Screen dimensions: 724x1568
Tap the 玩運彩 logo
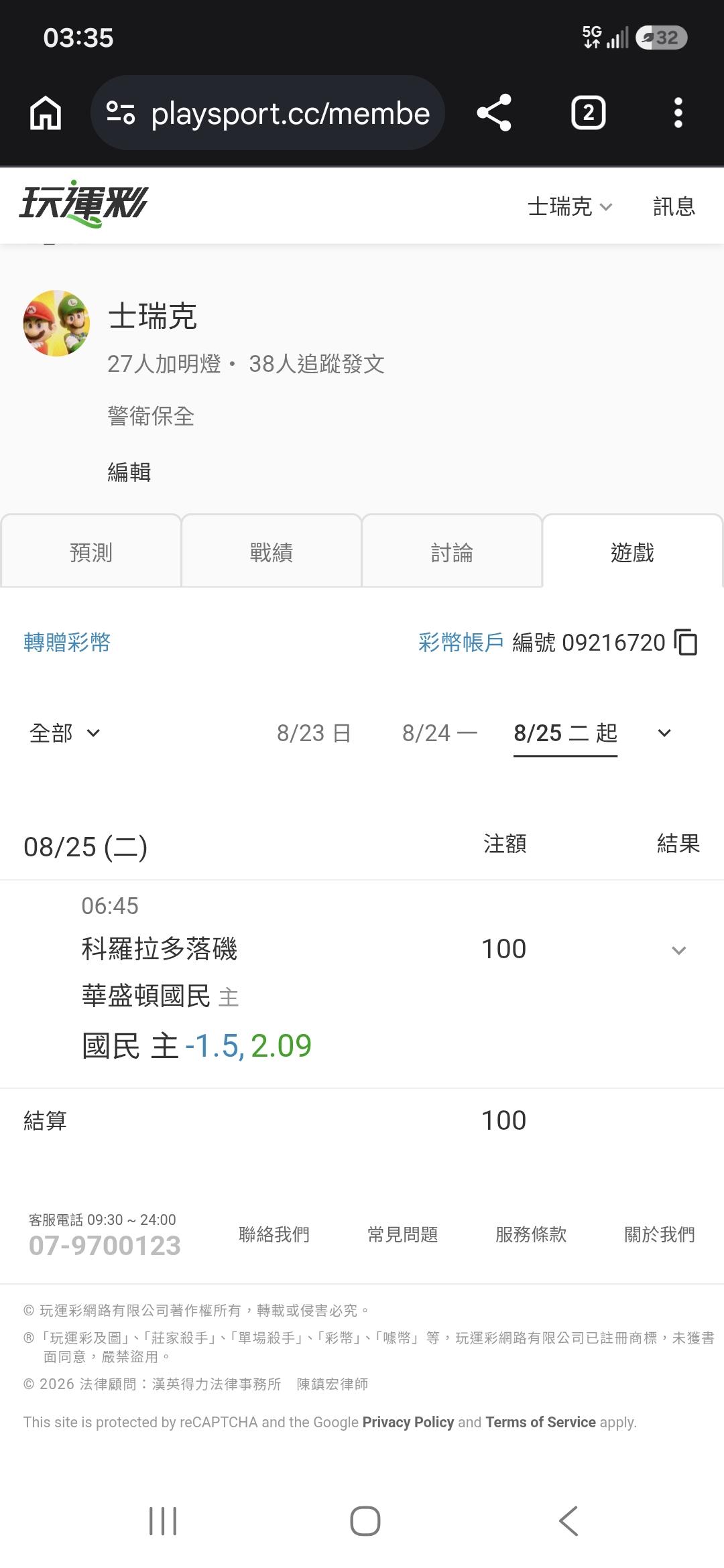tap(84, 204)
